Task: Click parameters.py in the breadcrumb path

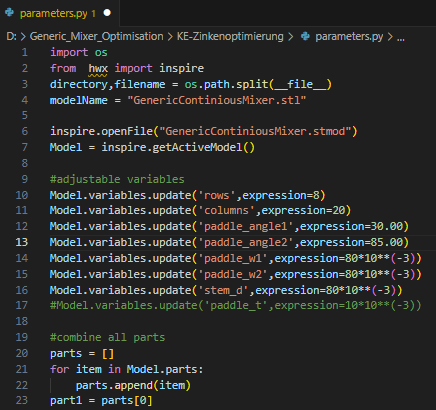Action: (x=349, y=36)
